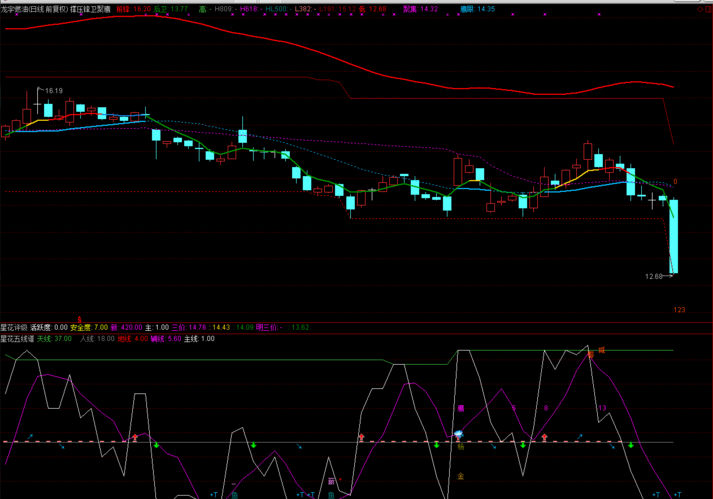The height and width of the screenshot is (499, 713).
Task: Click the magenta 13 label in the lower indicator
Action: pos(602,408)
